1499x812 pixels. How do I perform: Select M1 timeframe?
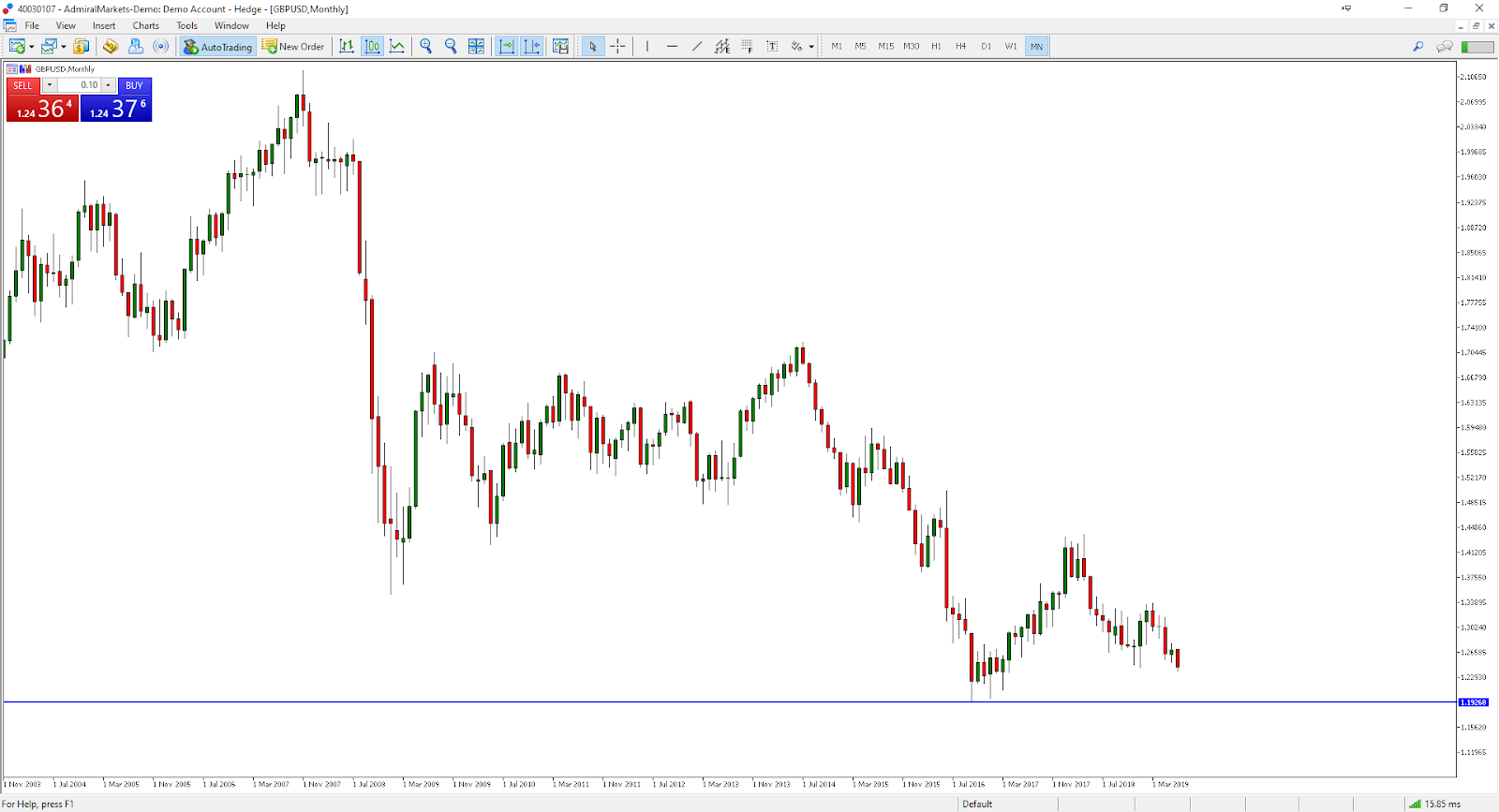pyautogui.click(x=837, y=46)
